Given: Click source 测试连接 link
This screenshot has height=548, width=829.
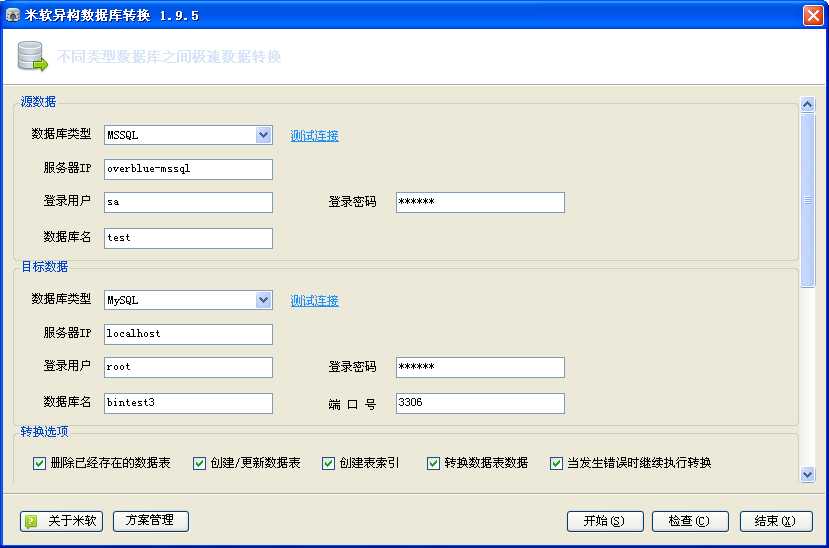Looking at the screenshot, I should pyautogui.click(x=315, y=136).
